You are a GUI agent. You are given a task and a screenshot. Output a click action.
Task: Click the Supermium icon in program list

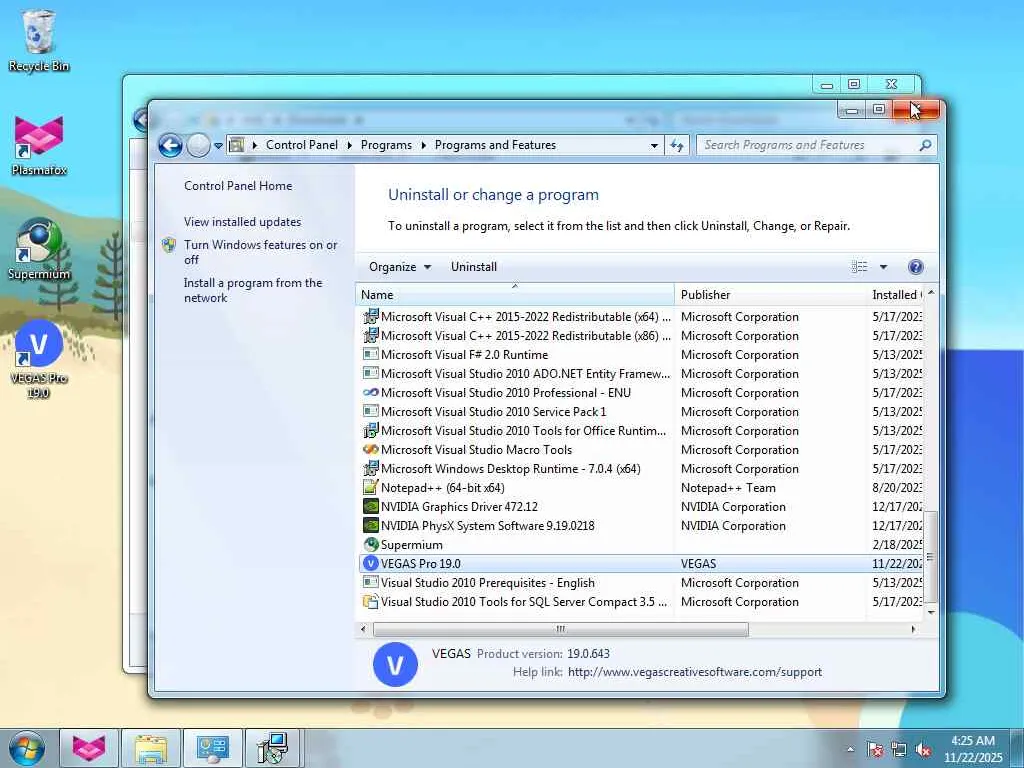[370, 544]
